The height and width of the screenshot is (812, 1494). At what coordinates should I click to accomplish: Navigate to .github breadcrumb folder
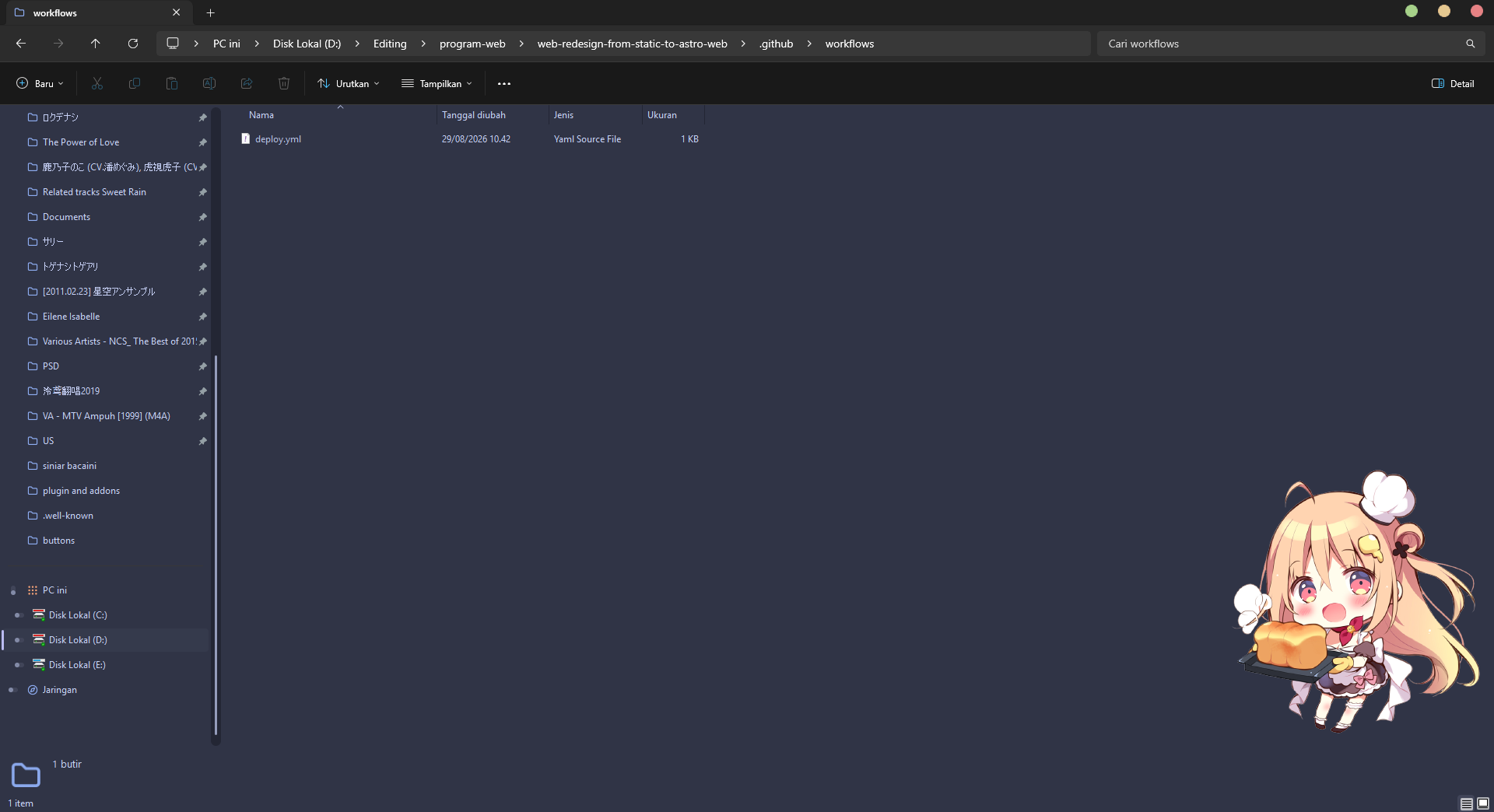[776, 44]
